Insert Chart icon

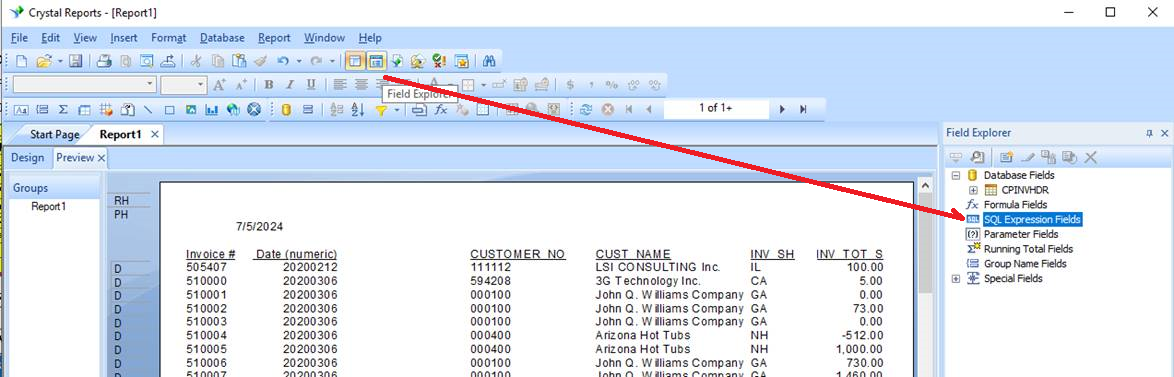[212, 109]
